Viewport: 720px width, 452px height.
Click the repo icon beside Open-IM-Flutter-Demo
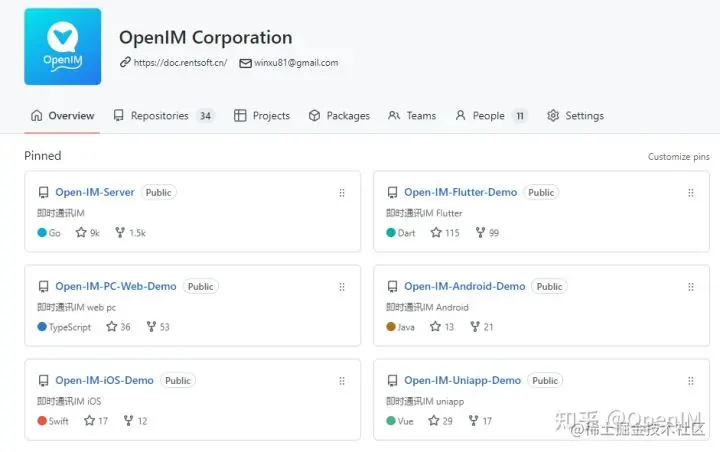(393, 192)
